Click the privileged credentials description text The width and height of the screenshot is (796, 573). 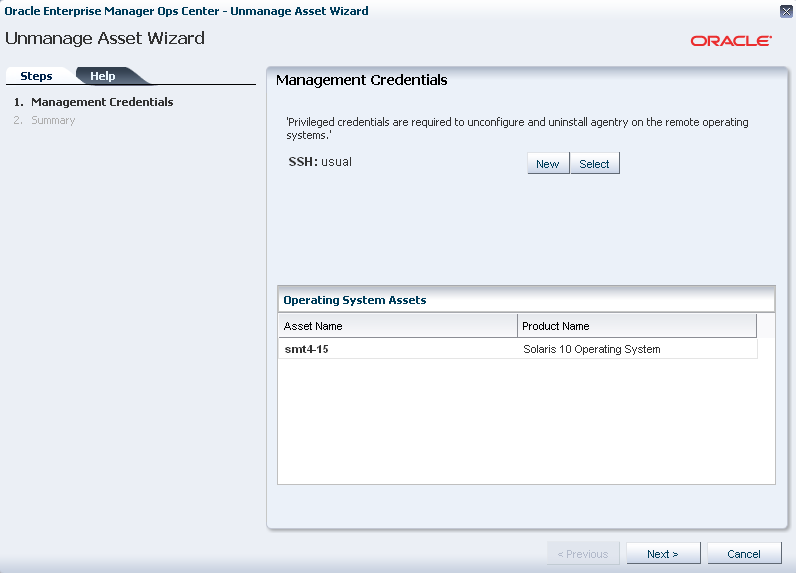[517, 128]
